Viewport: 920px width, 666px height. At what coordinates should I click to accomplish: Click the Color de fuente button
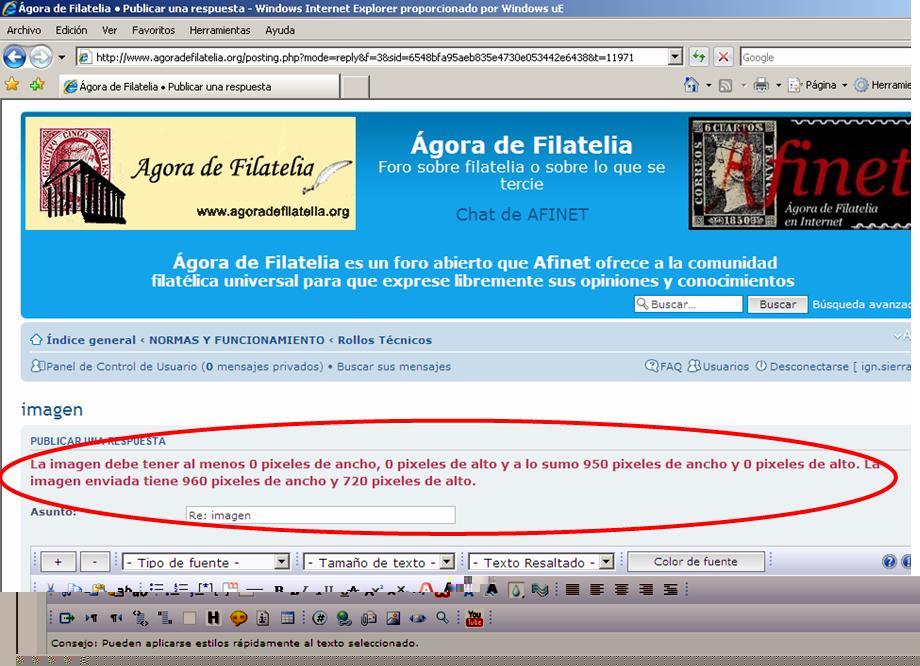point(696,562)
